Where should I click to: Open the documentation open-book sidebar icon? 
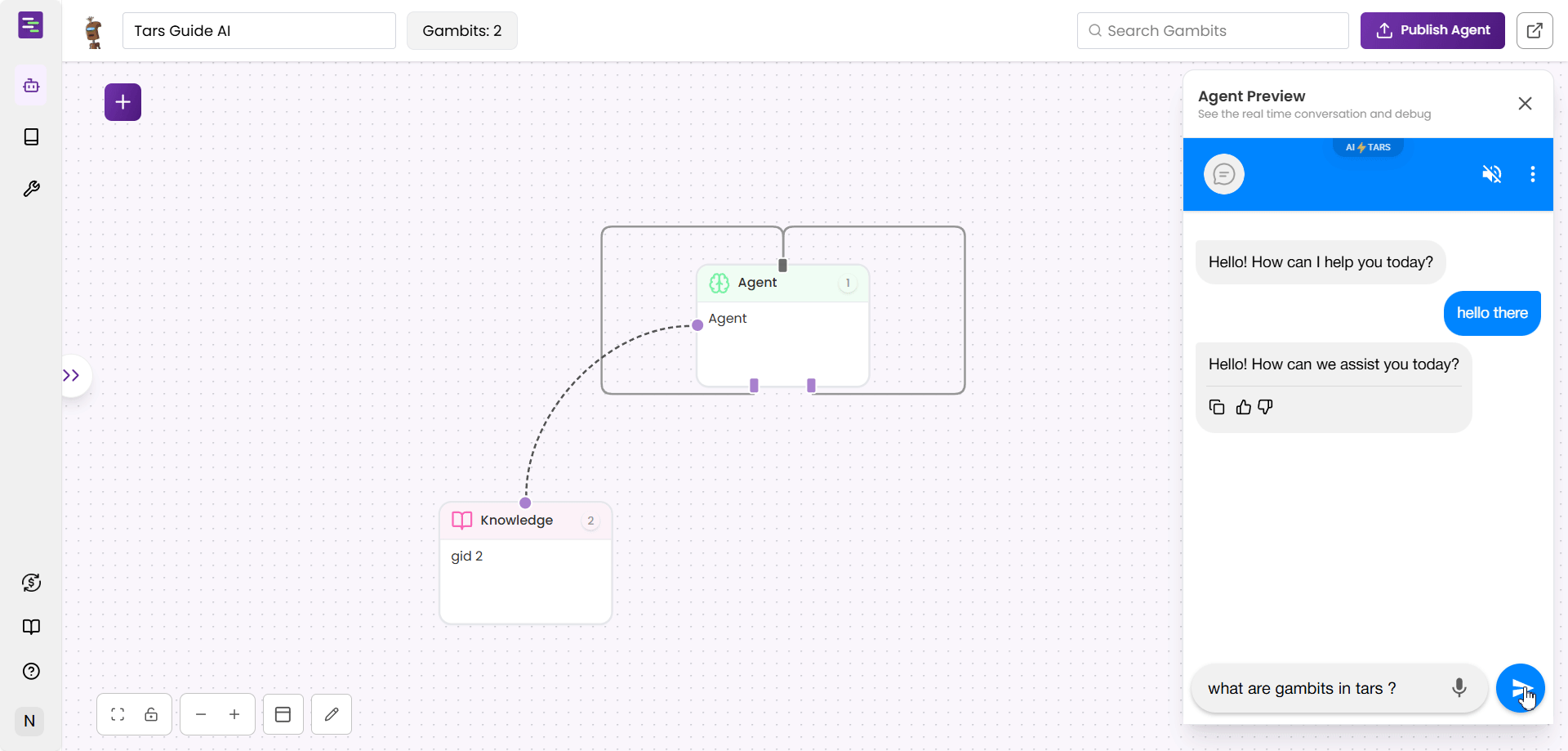[x=31, y=627]
